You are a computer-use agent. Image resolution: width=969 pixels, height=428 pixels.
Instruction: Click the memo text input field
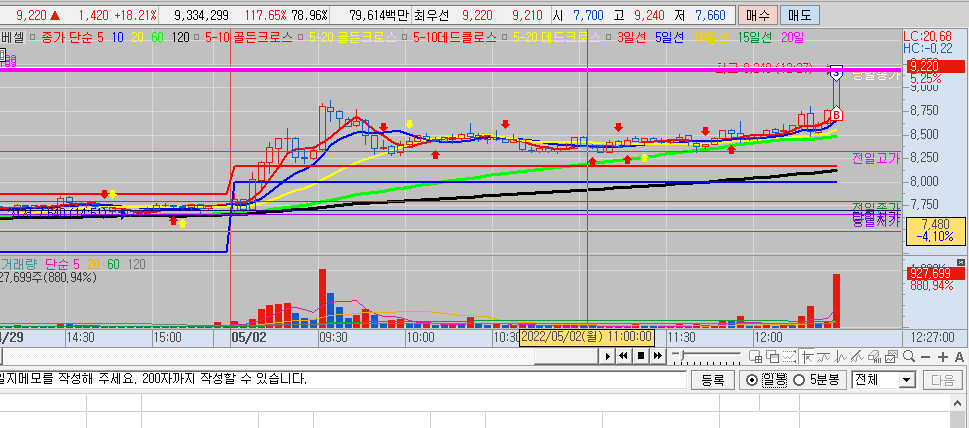point(343,379)
